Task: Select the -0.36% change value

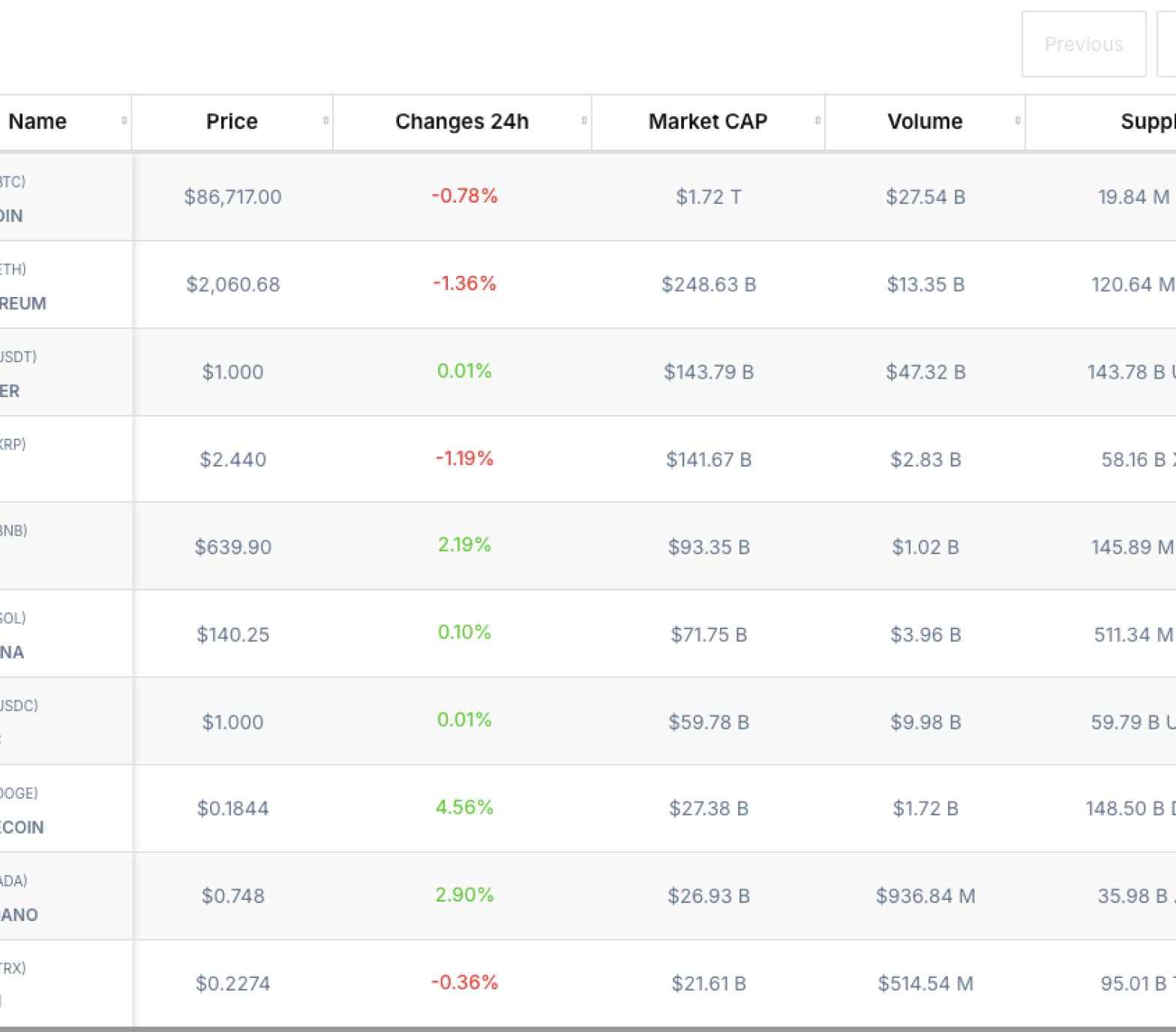Action: pyautogui.click(x=464, y=982)
